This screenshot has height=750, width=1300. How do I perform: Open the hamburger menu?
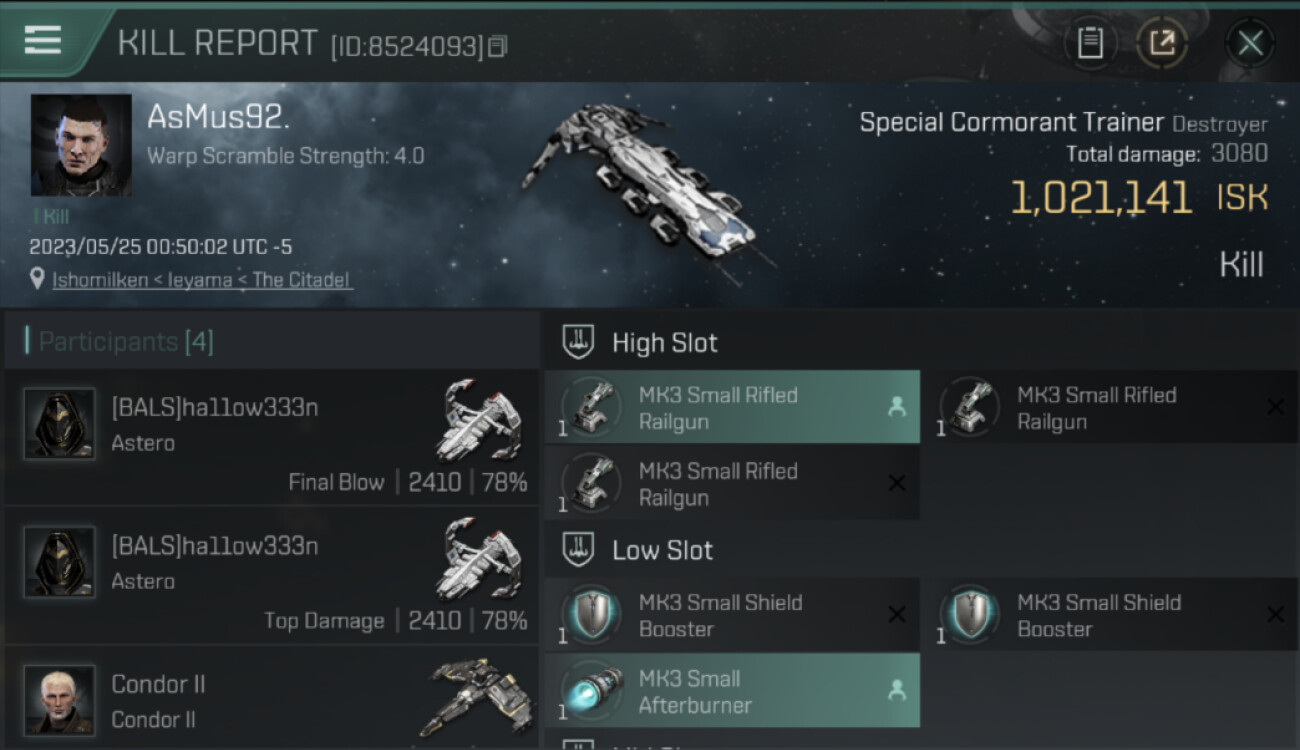pos(43,40)
